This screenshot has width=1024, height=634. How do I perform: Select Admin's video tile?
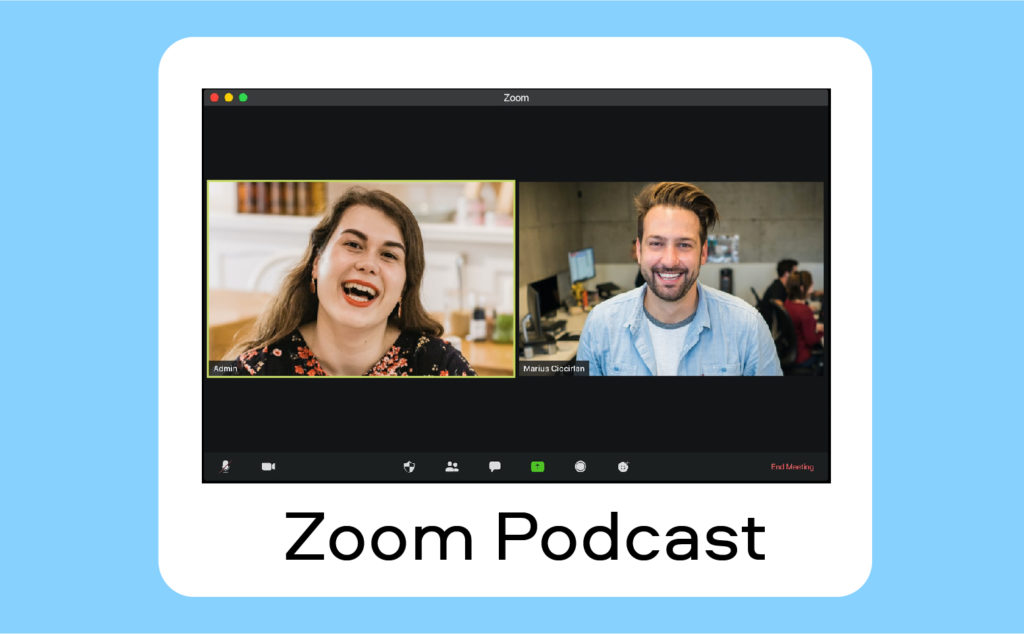[360, 280]
